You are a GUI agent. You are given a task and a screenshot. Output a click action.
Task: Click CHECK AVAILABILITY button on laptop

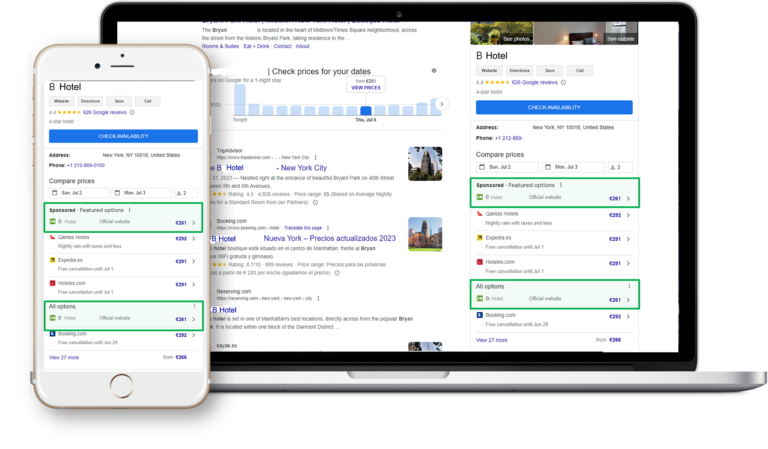click(x=554, y=107)
